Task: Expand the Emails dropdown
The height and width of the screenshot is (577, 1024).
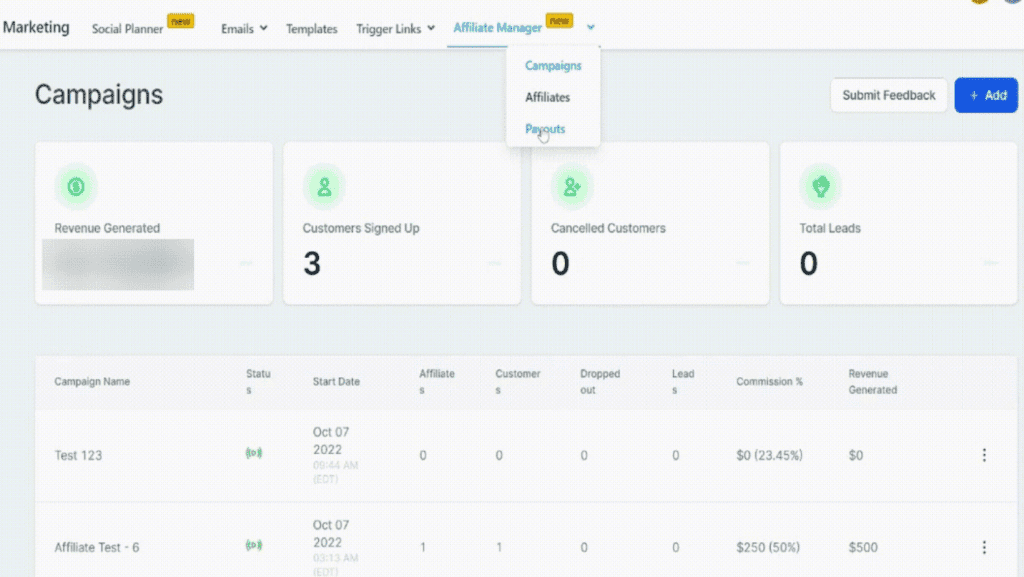Action: coord(243,29)
